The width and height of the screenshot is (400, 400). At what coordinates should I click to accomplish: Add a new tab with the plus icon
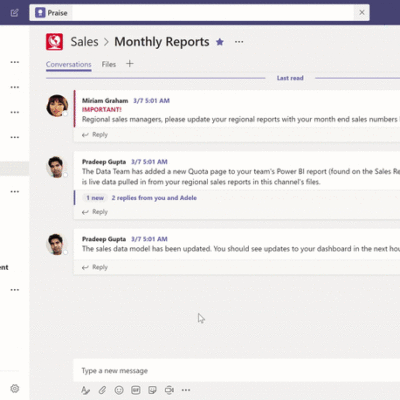[130, 64]
